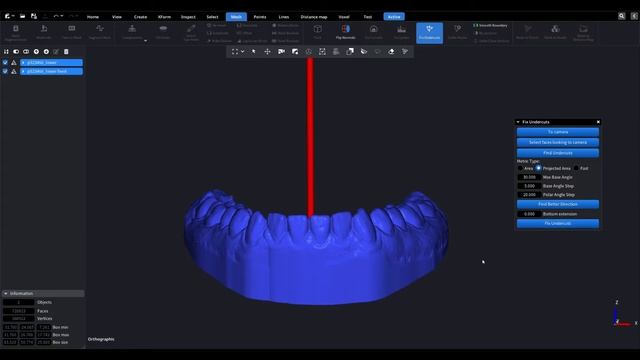Select the first object in the scene tree
This screenshot has height=360, width=640.
point(51,62)
